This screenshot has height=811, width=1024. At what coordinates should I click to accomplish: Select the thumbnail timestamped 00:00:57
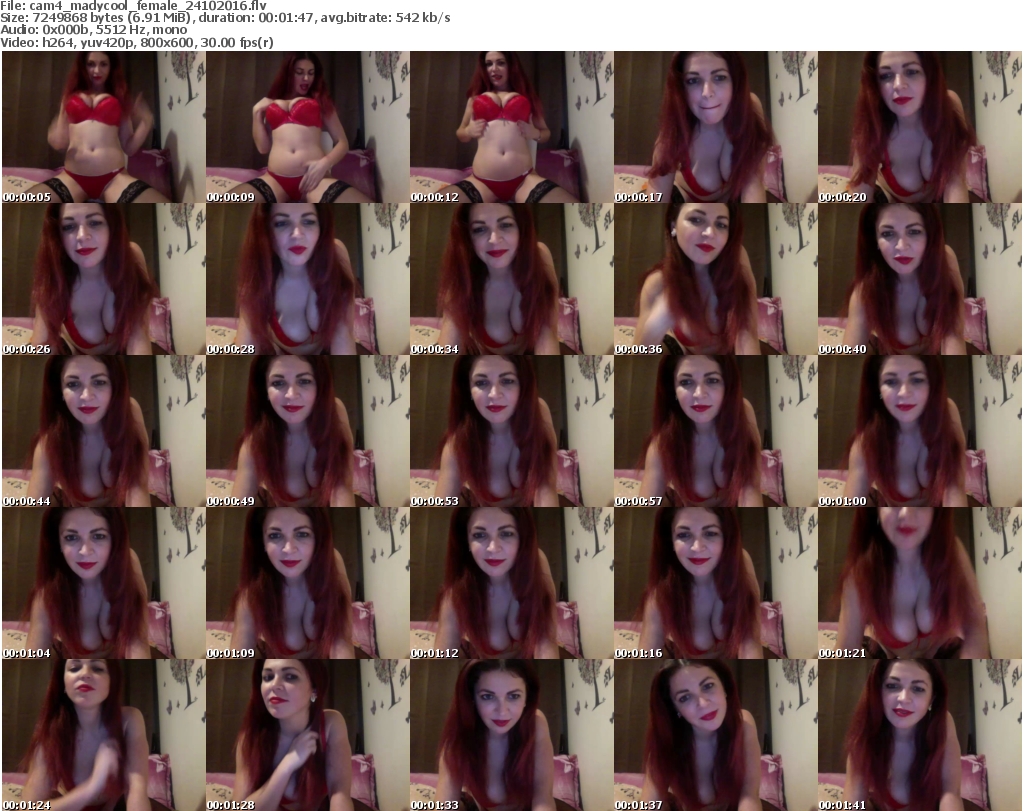(x=716, y=431)
